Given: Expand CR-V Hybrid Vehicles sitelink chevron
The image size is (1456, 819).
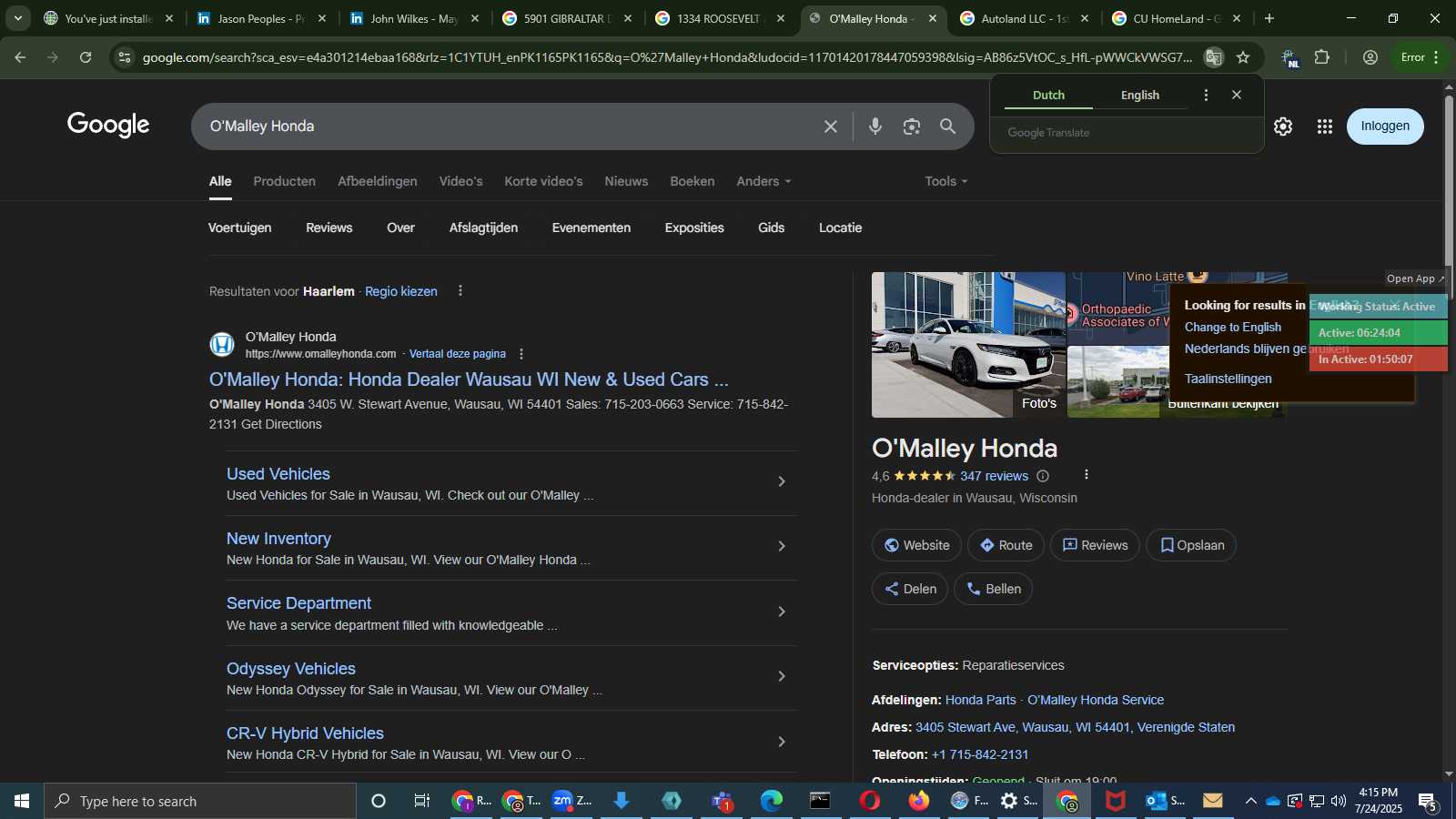Looking at the screenshot, I should [782, 742].
